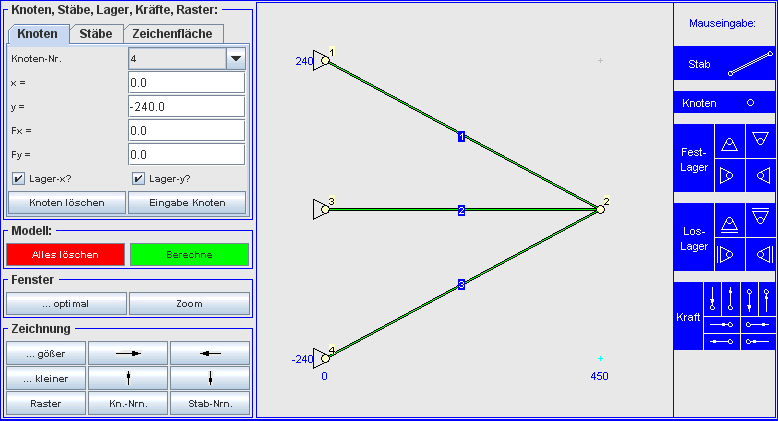Pick the right-pointing Loslager roller support
The height and width of the screenshot is (421, 778).
point(731,253)
